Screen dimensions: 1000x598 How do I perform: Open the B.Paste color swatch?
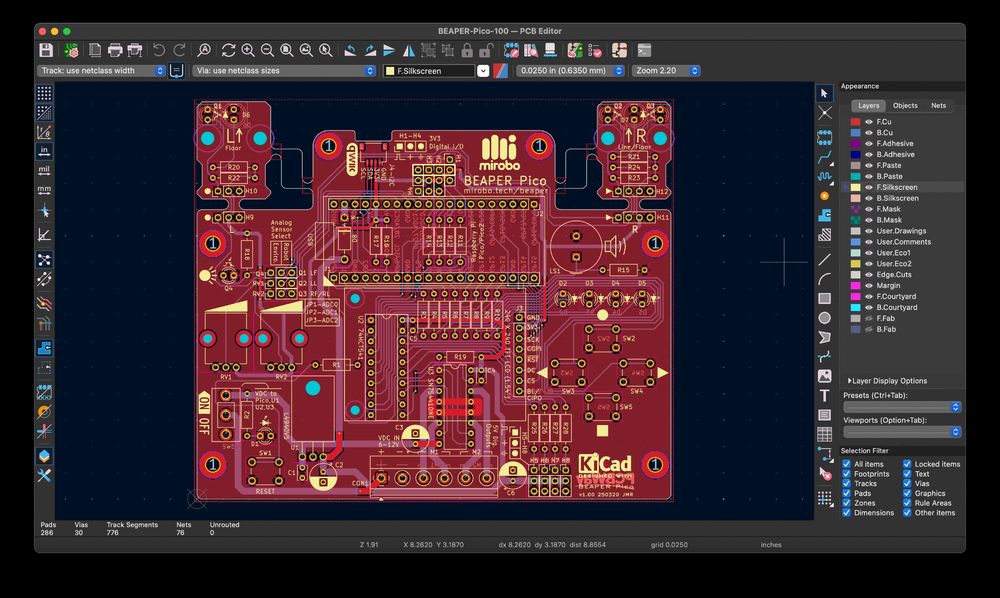pos(855,176)
